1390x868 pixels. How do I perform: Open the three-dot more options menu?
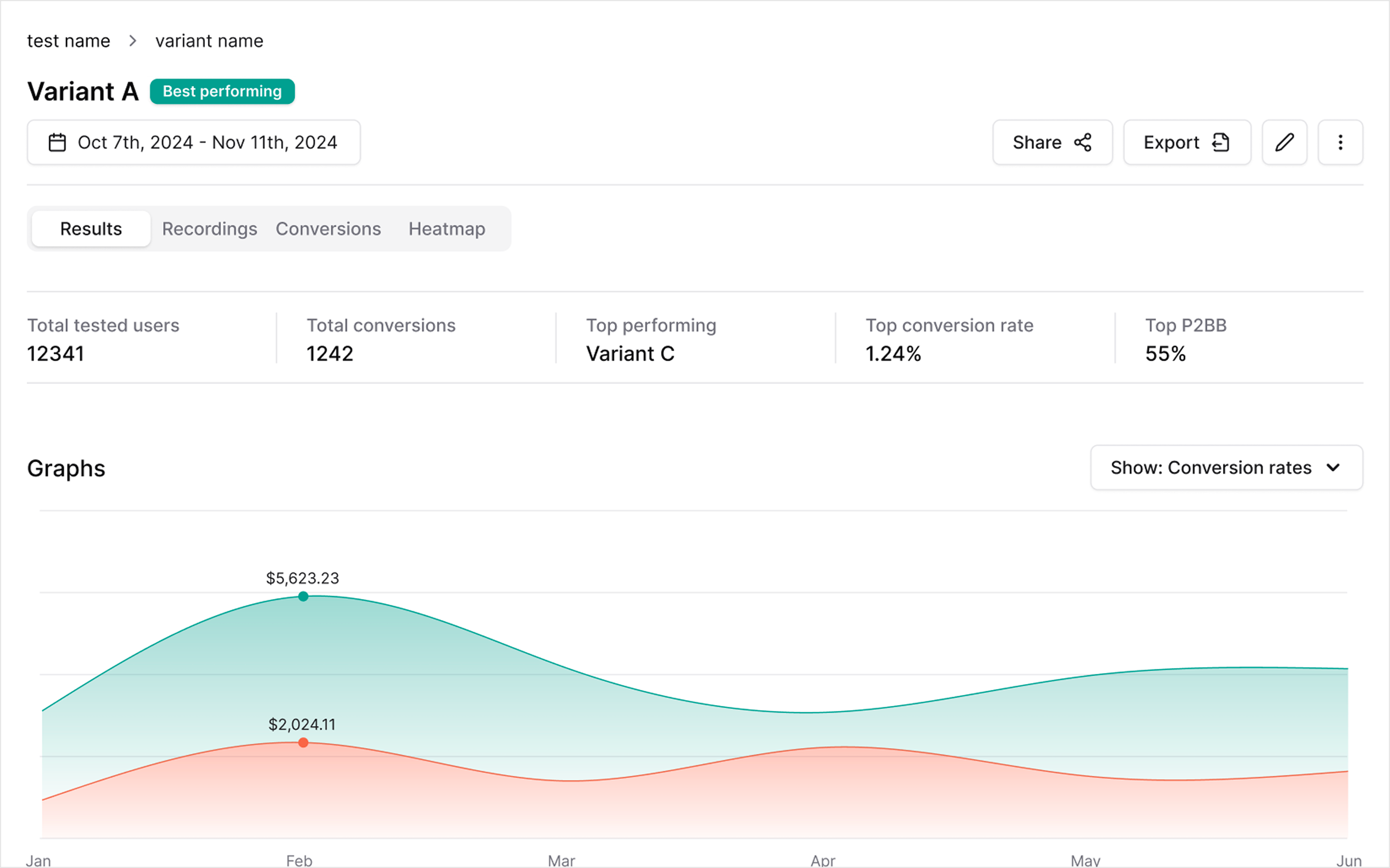point(1339,142)
